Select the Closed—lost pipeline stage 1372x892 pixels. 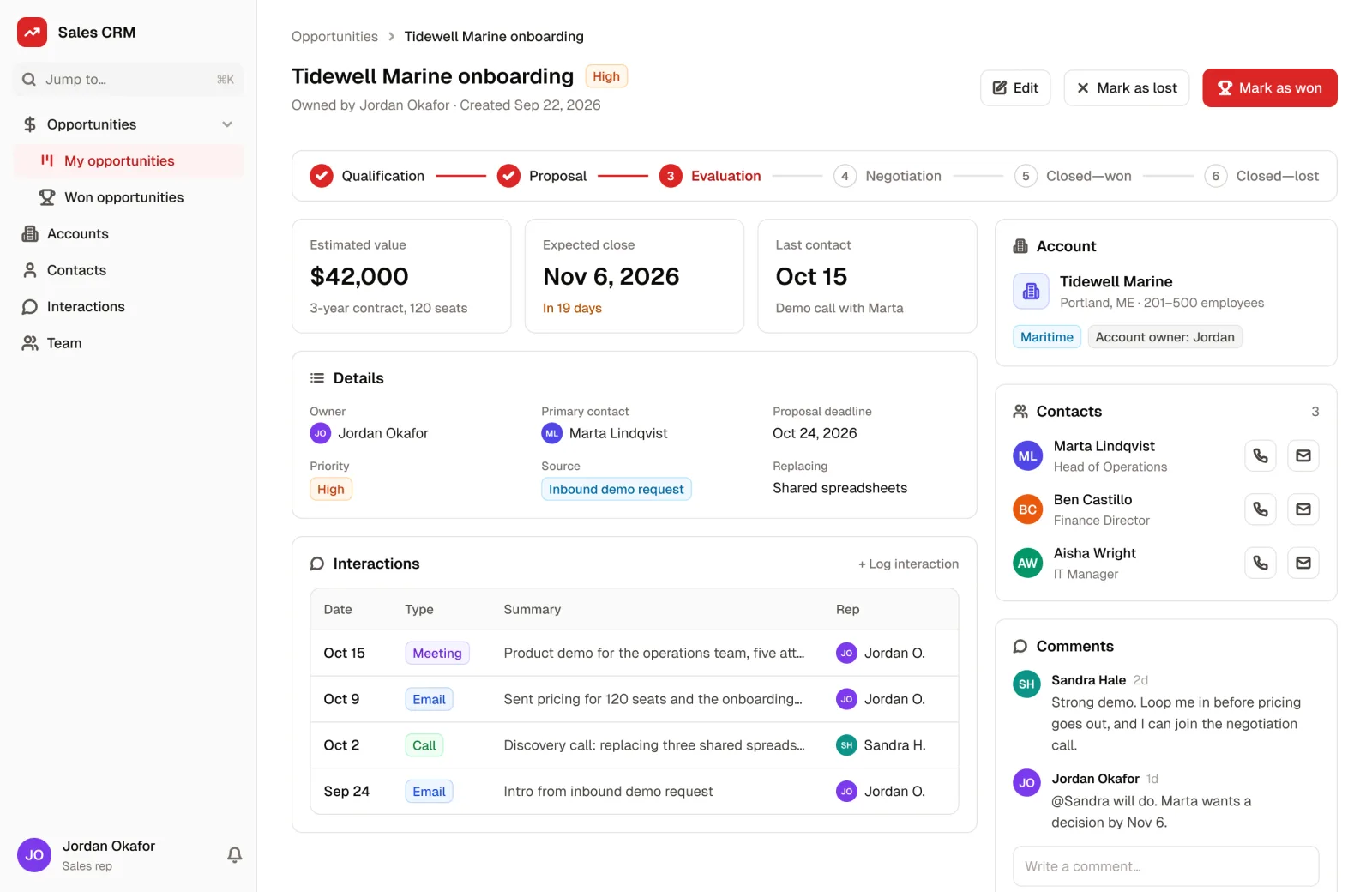[x=1261, y=176]
